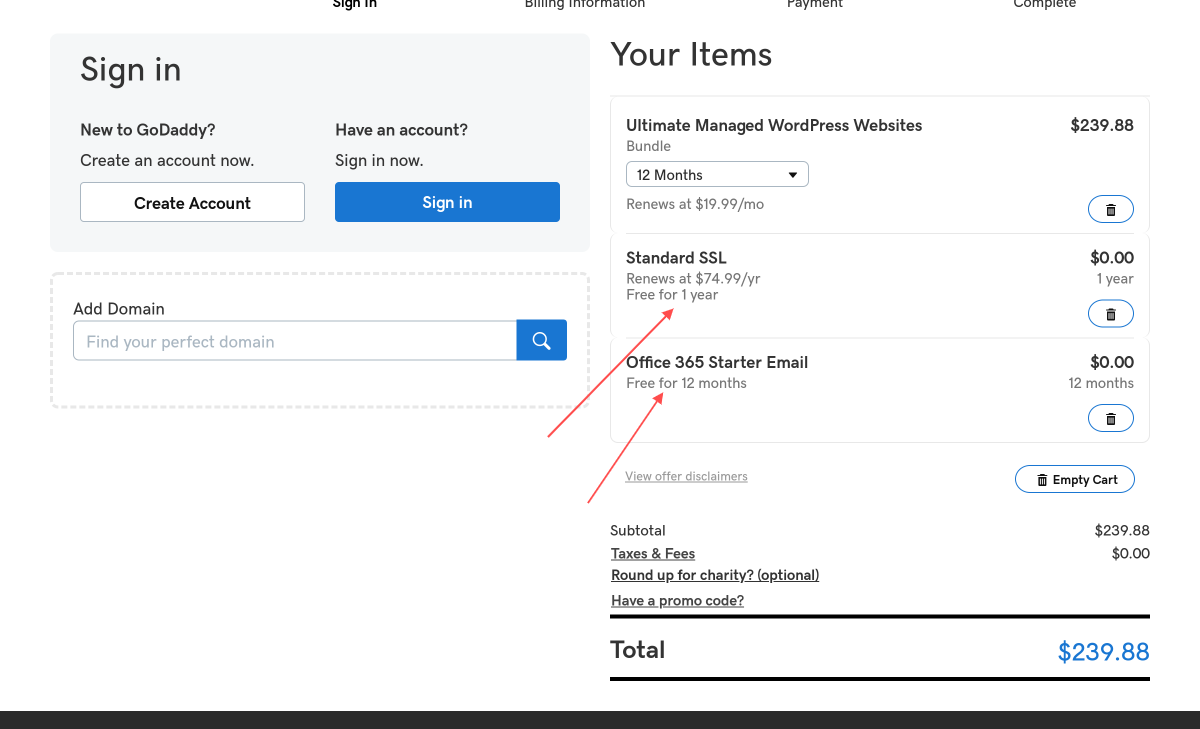The image size is (1200, 729).
Task: Open the 12 Months term dropdown
Action: click(x=717, y=174)
